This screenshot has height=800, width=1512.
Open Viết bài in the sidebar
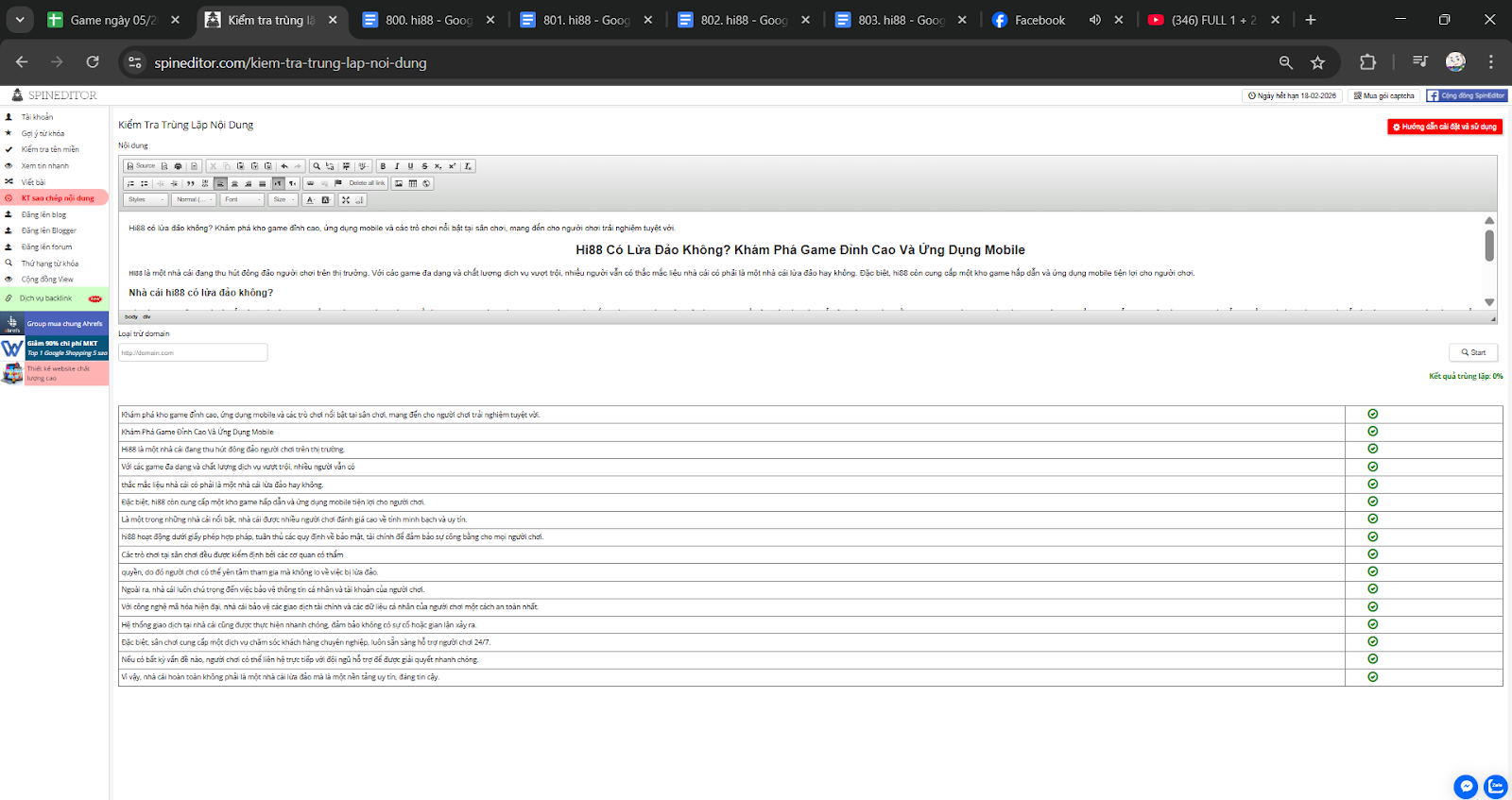click(33, 182)
